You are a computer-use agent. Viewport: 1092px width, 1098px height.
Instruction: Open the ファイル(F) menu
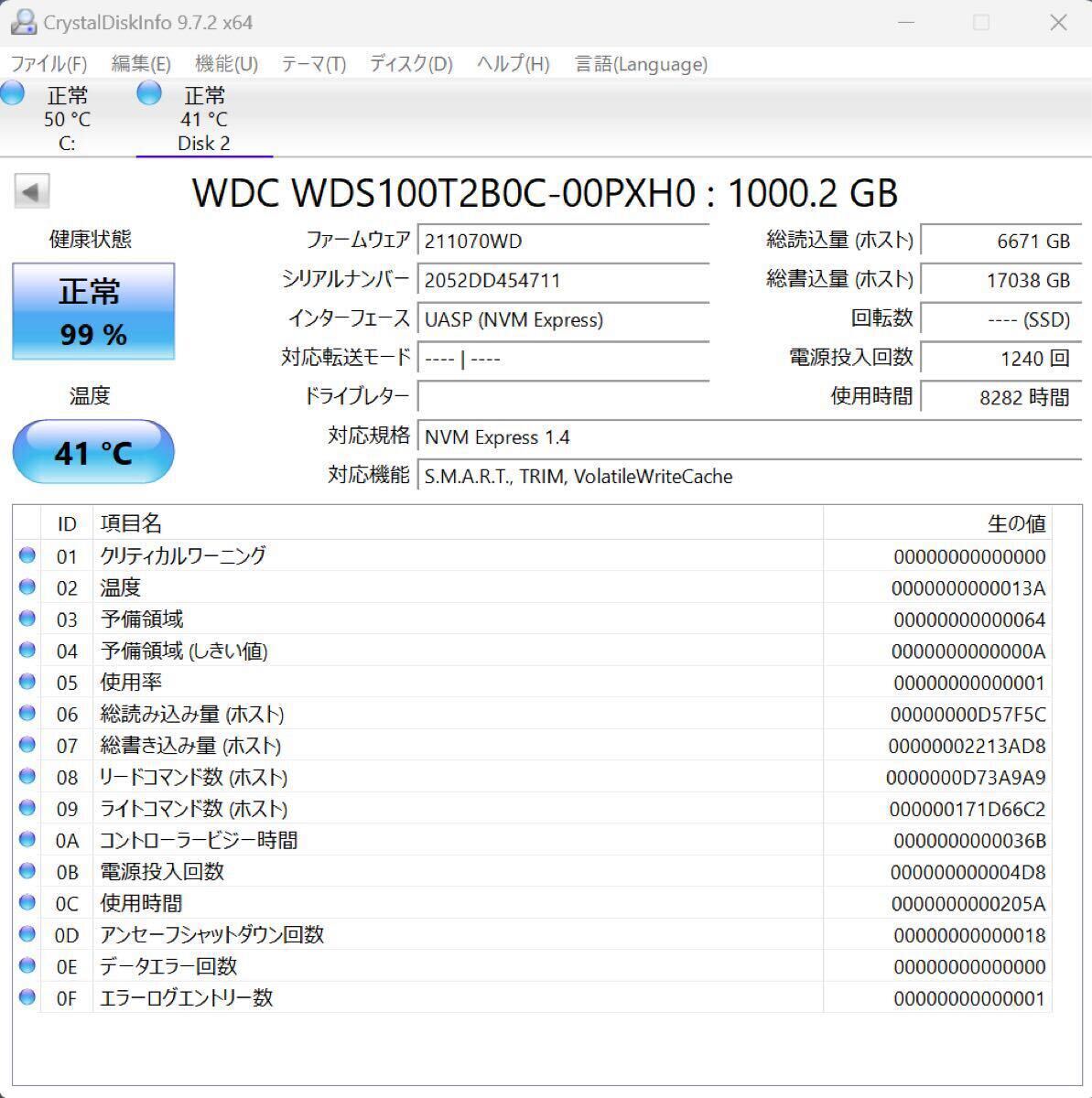click(49, 64)
